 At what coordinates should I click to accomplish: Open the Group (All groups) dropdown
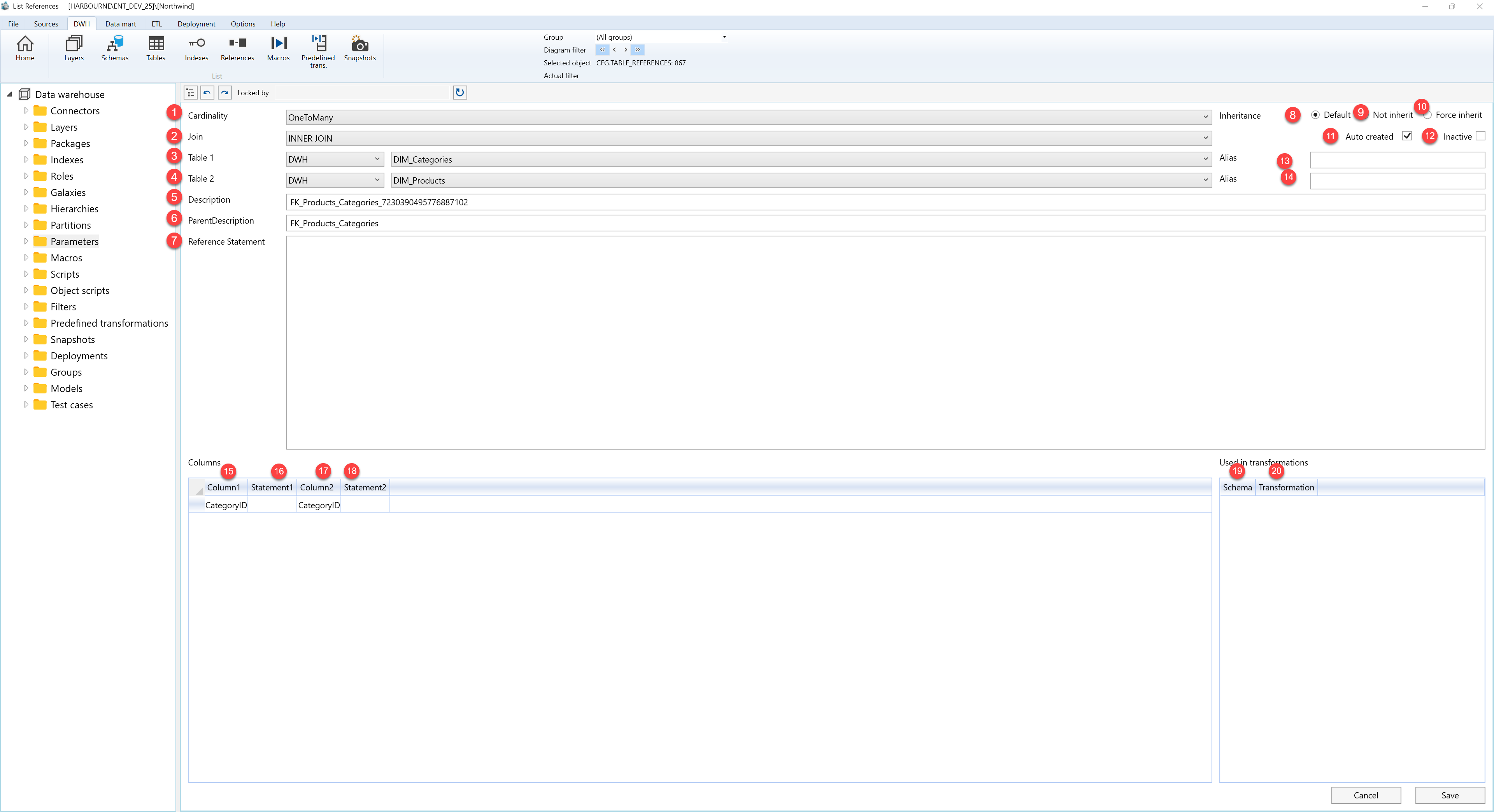(x=661, y=37)
